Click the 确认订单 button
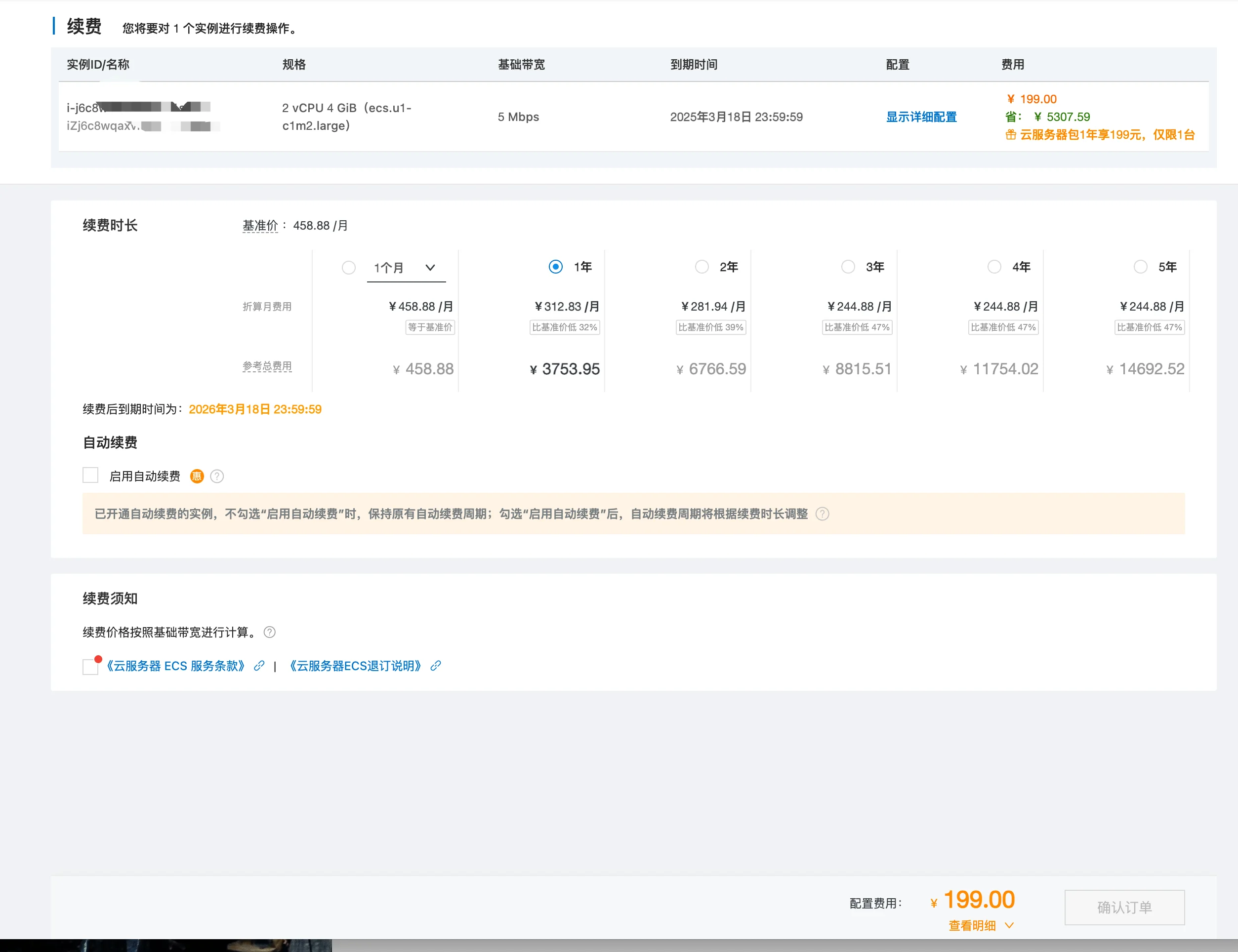 pyautogui.click(x=1124, y=907)
